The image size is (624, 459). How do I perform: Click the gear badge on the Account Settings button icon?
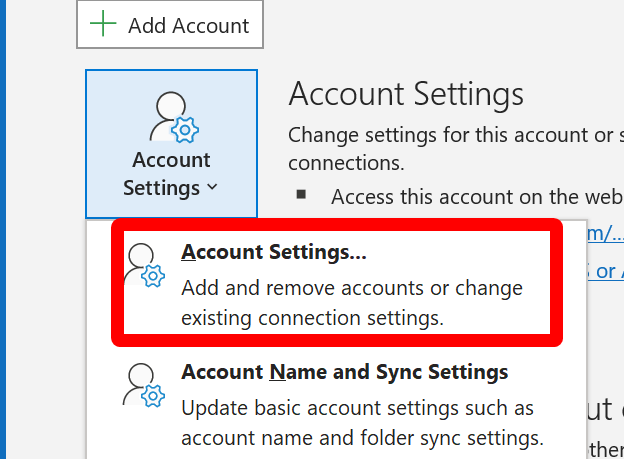coord(185,131)
